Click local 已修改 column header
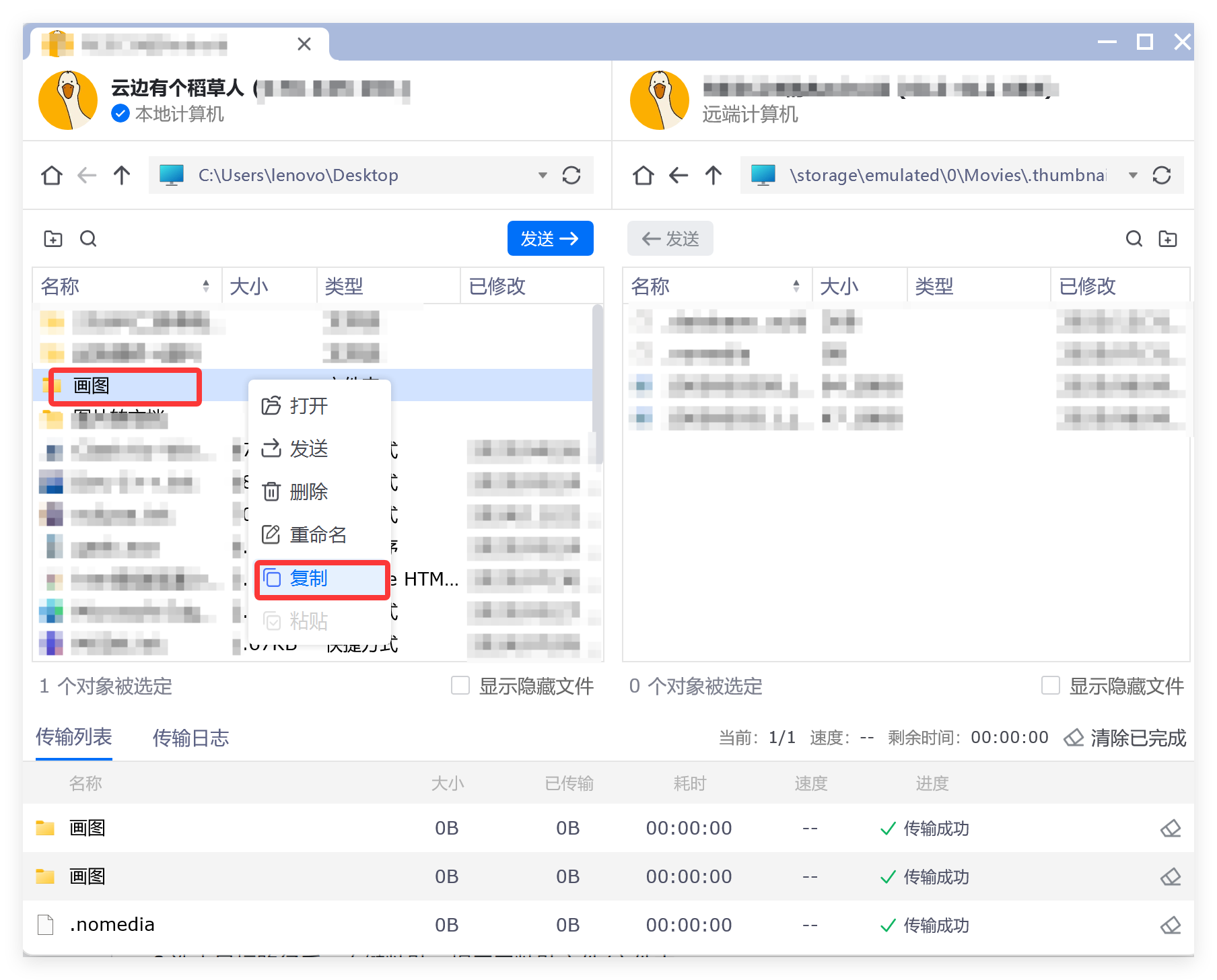Screen dimensions: 1217x980 click(532, 286)
